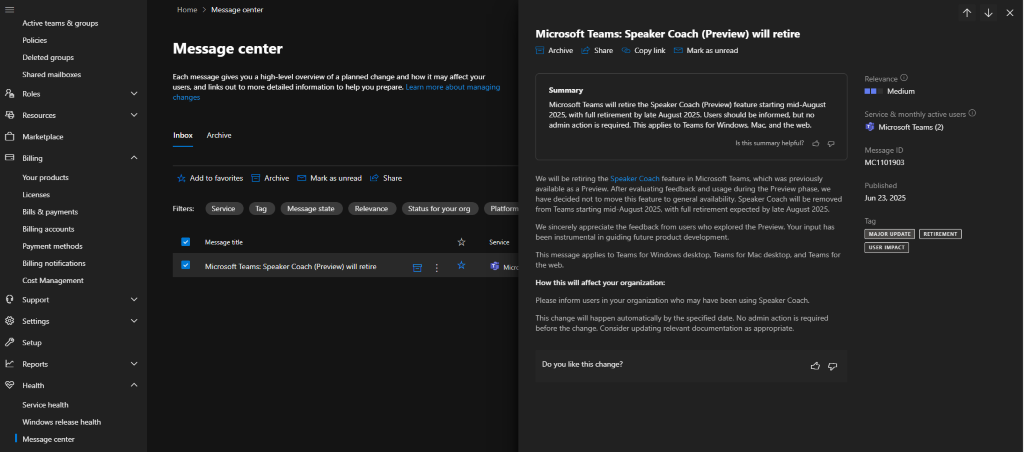Click the Marketplace bag icon
This screenshot has width=1024, height=452.
pyautogui.click(x=9, y=137)
